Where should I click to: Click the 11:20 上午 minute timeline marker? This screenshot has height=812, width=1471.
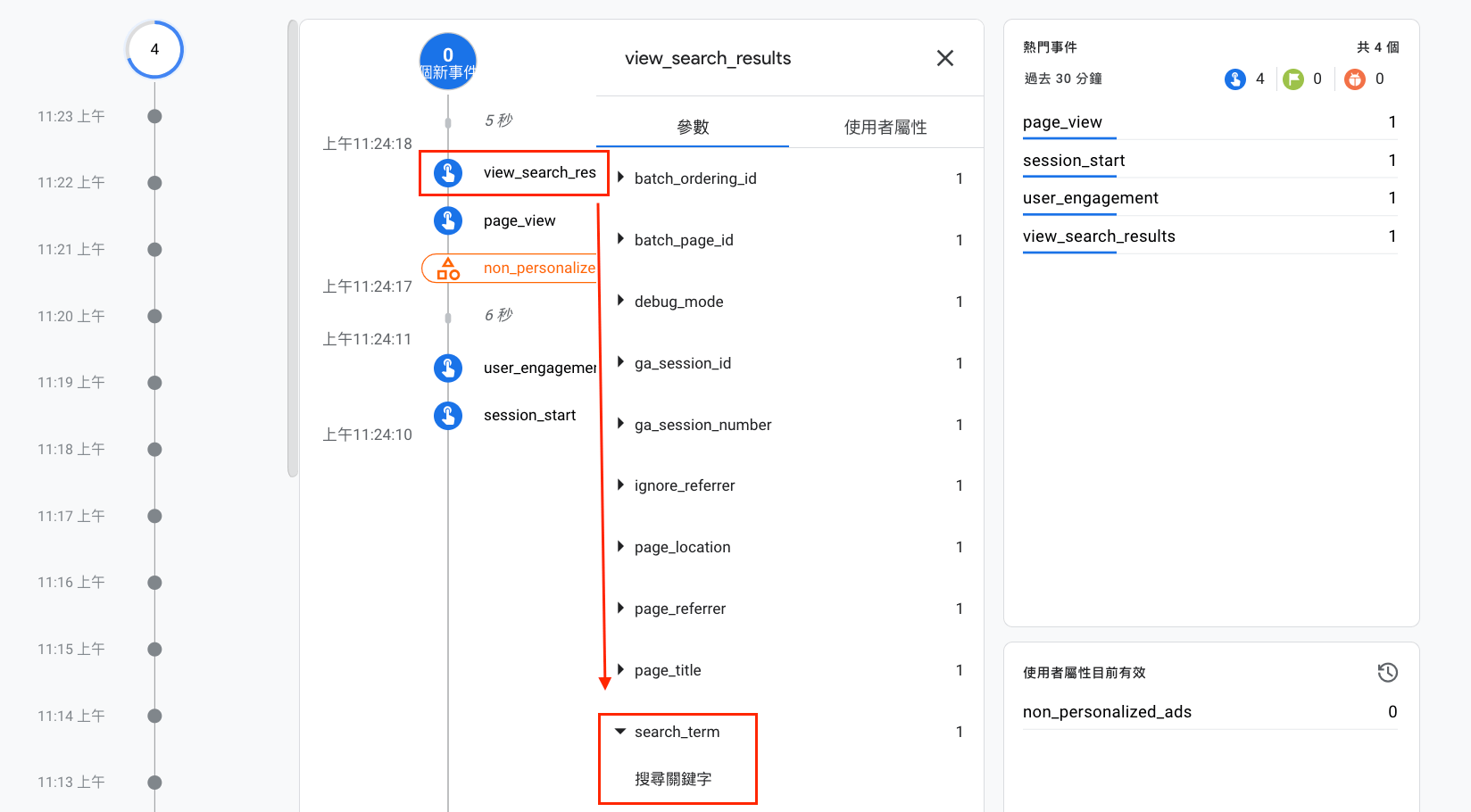coord(154,316)
